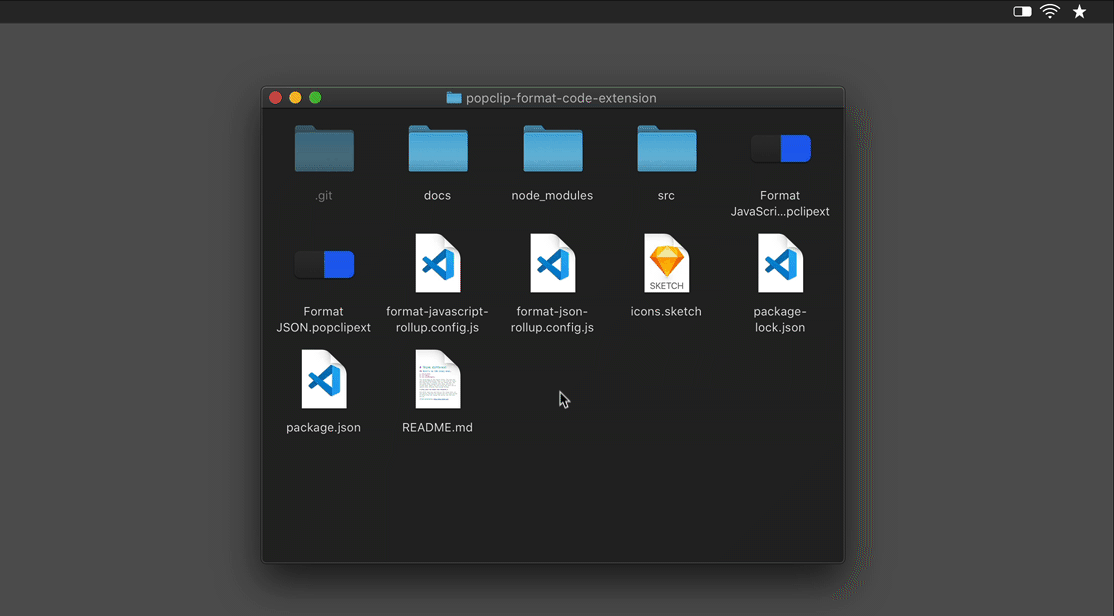This screenshot has width=1114, height=616.
Task: Select format-json-rollup.config.js file icon
Action: (553, 263)
